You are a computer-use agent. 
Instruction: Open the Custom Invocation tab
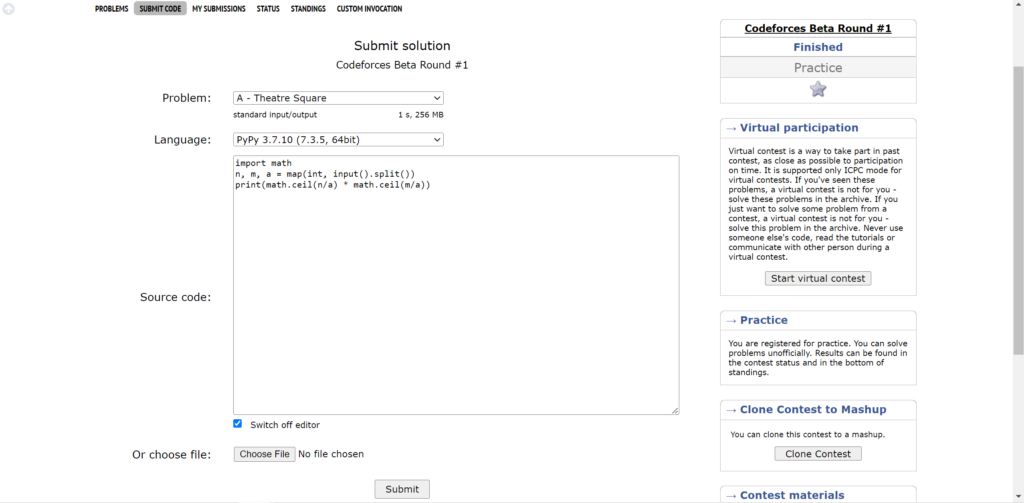369,9
